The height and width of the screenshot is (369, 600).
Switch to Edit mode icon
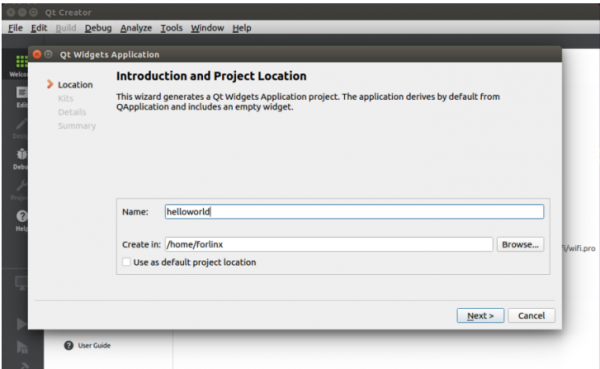[x=21, y=93]
